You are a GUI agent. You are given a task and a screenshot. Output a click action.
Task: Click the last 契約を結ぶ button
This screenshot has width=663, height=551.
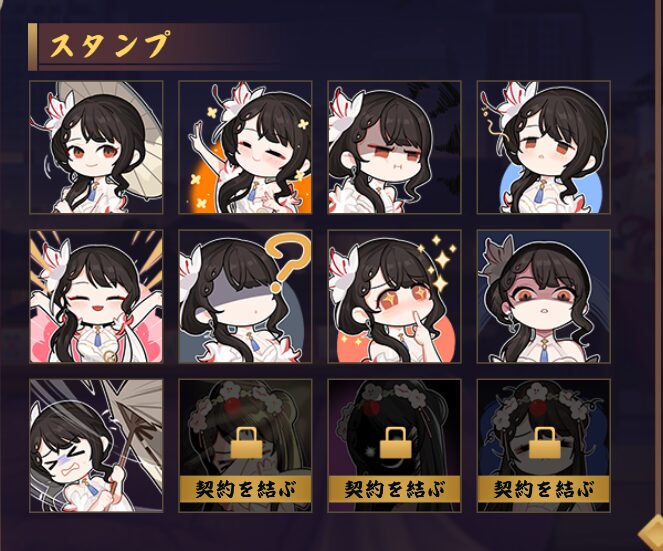pos(544,489)
